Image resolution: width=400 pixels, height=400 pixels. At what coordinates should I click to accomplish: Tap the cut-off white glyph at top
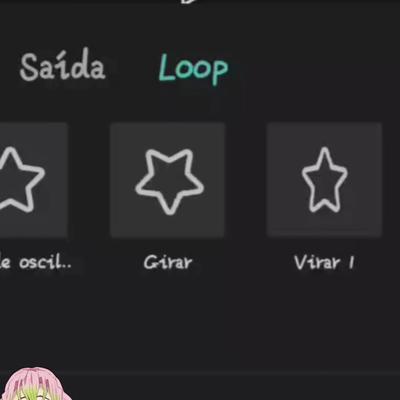point(190,2)
